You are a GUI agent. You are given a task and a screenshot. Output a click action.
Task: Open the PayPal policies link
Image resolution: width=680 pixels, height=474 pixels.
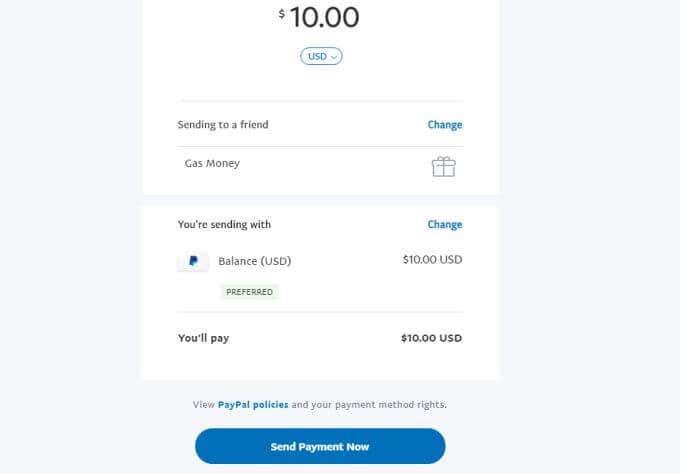click(253, 405)
